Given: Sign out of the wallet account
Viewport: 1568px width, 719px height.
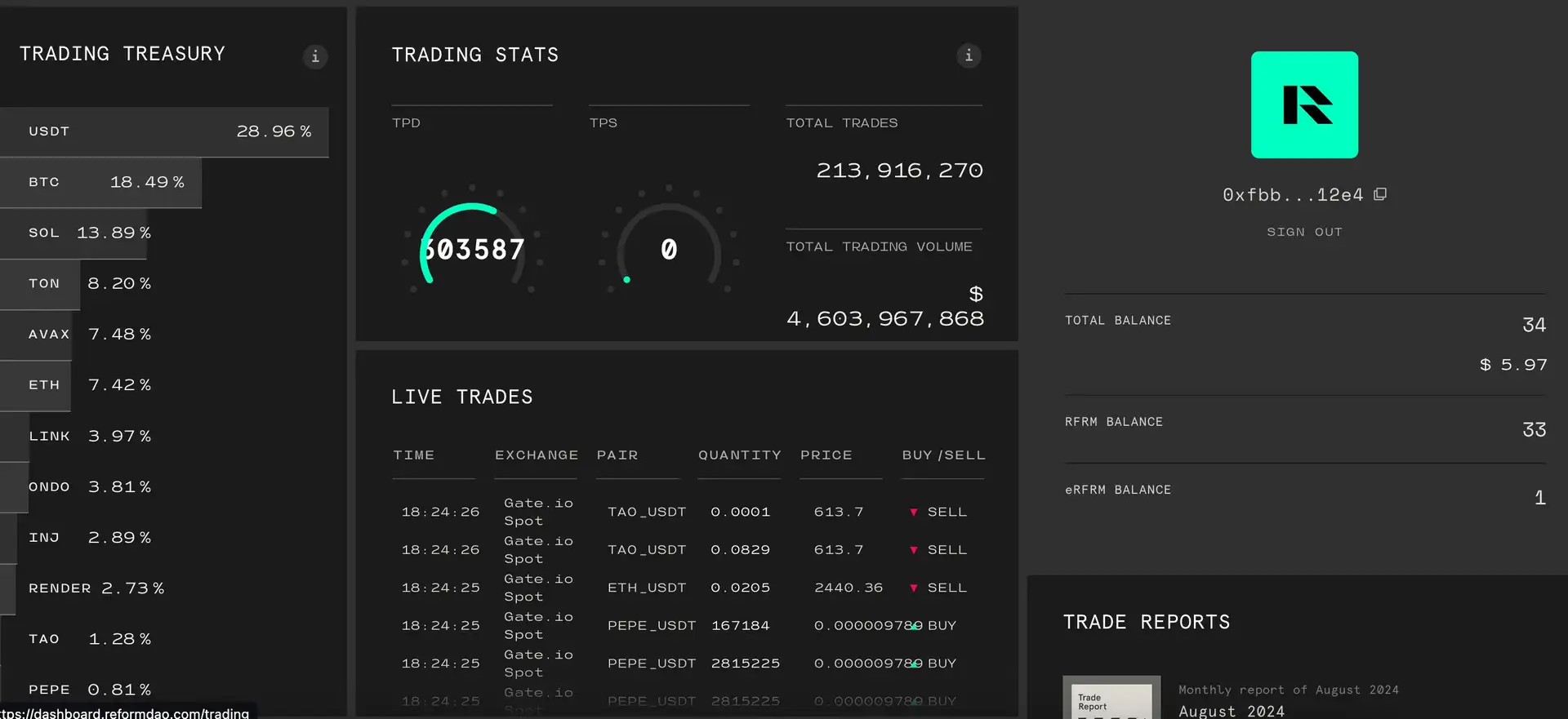Looking at the screenshot, I should [1304, 232].
